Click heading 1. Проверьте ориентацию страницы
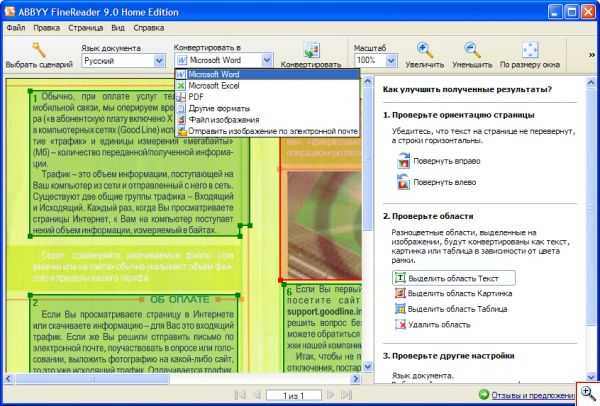The height and width of the screenshot is (406, 600). (x=459, y=115)
